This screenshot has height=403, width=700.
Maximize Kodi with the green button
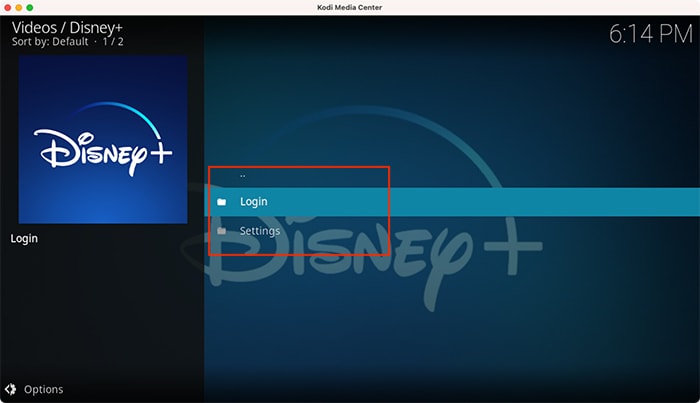(30, 8)
